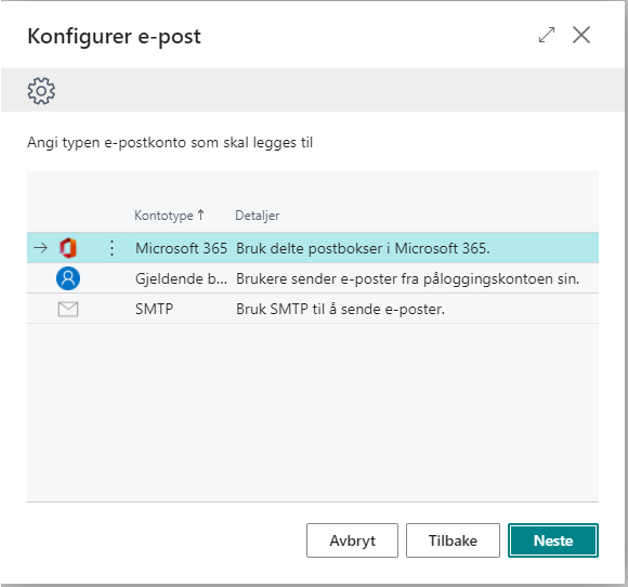The width and height of the screenshot is (628, 587).
Task: Click the Microsoft 365 Office logo icon
Action: click(68, 248)
